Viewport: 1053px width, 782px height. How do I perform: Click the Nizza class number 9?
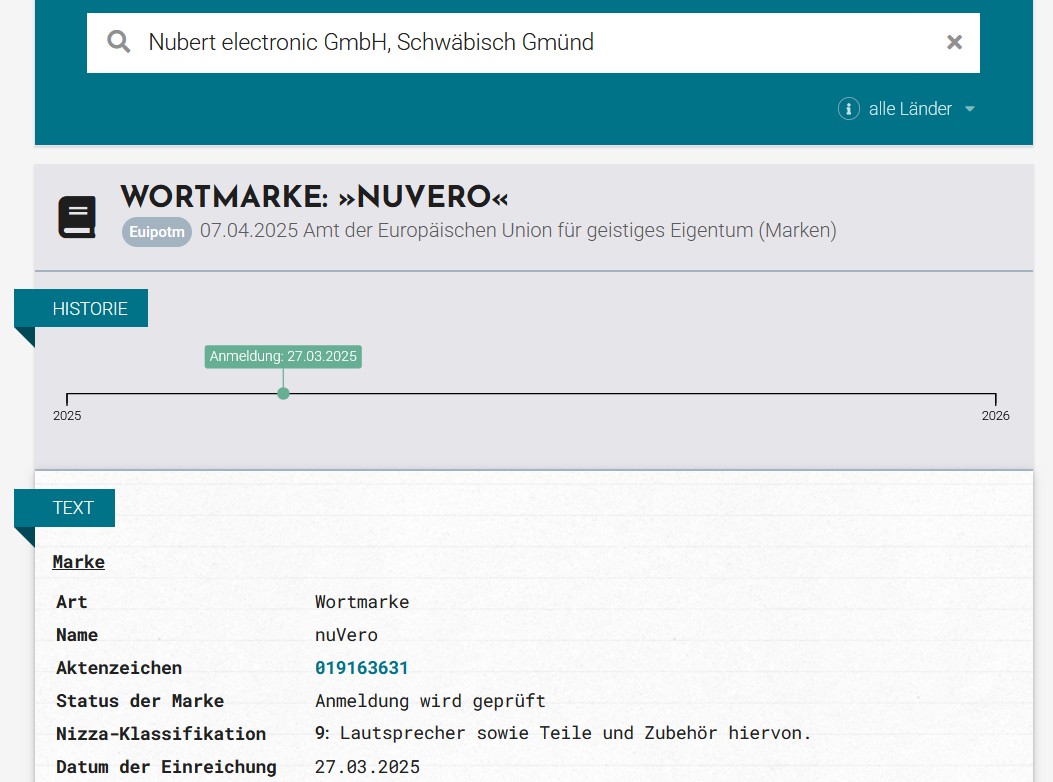[x=320, y=733]
